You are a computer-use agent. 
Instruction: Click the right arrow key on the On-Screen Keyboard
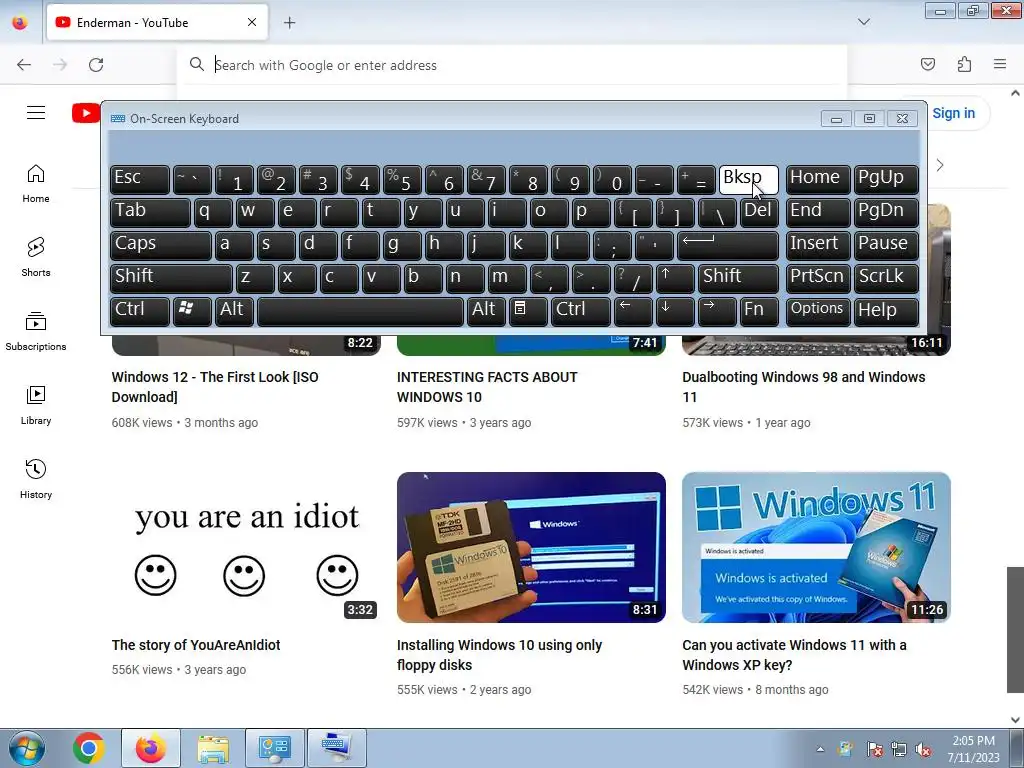(717, 312)
